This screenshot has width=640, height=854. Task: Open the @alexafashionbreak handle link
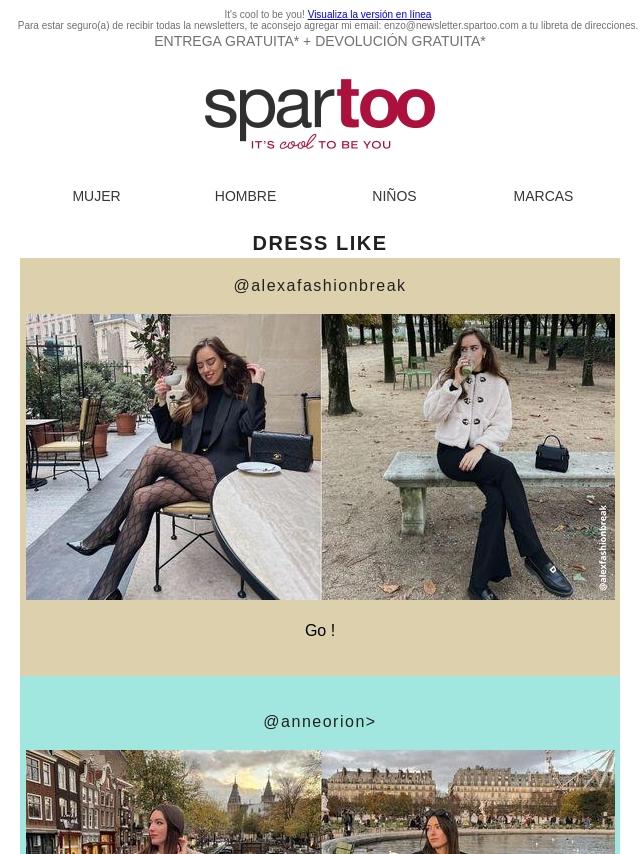pos(320,285)
